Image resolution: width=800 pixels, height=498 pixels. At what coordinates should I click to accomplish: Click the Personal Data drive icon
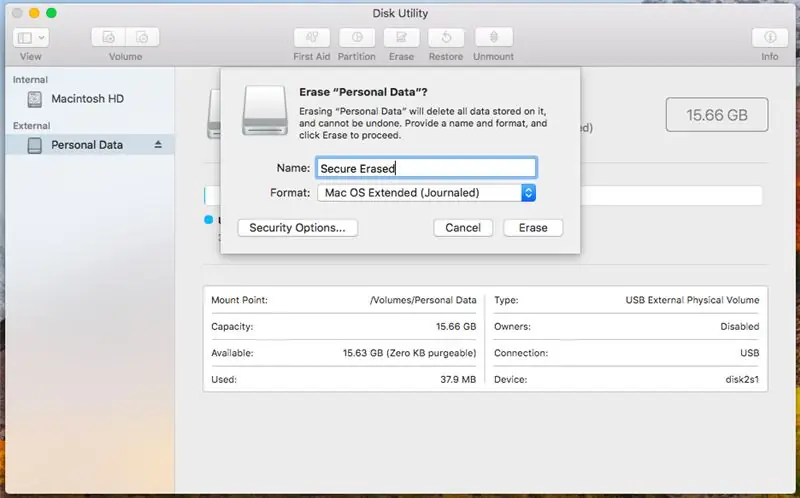[x=35, y=145]
